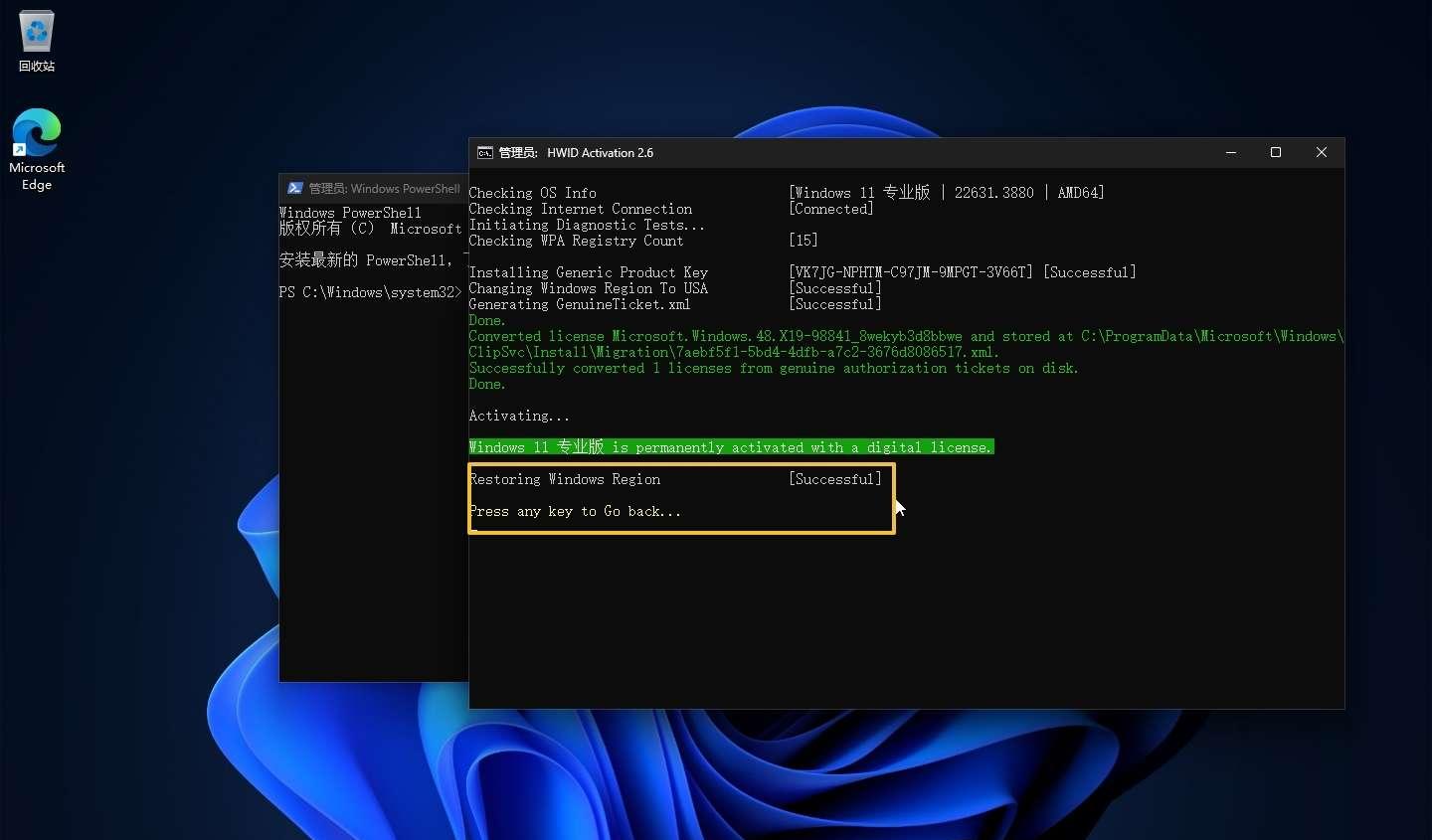The width and height of the screenshot is (1432, 840).
Task: Click 'Initiating Diagnostic Tests...' line
Action: coord(587,225)
